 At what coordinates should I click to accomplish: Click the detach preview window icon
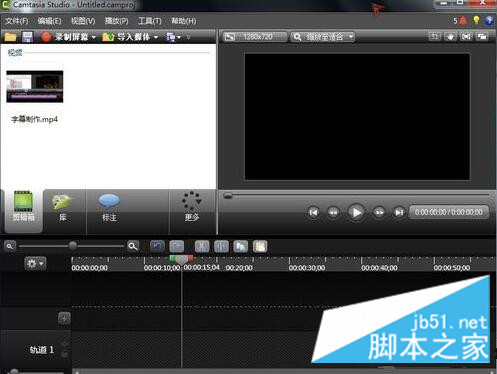point(482,36)
